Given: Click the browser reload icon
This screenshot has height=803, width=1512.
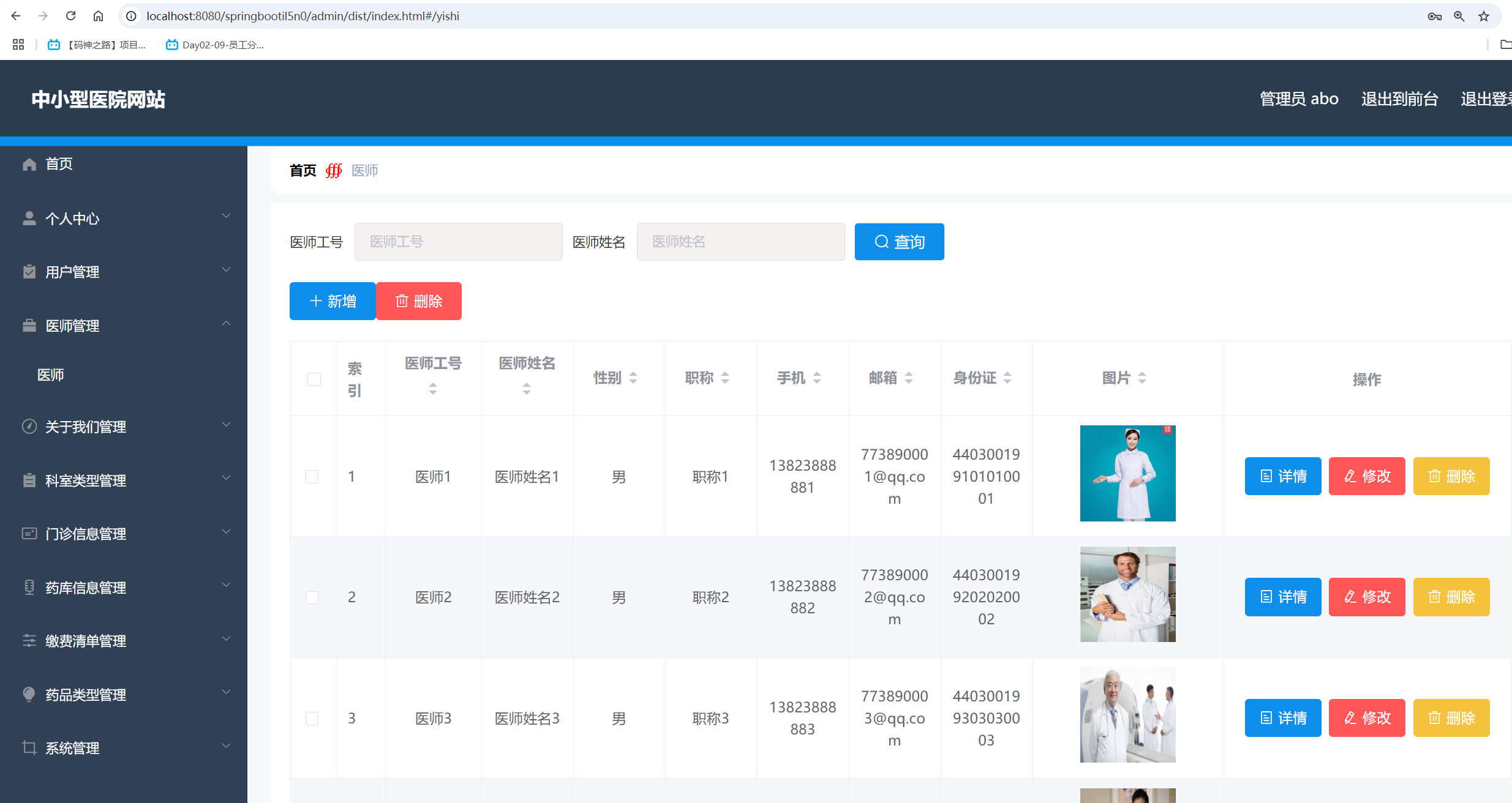Looking at the screenshot, I should pyautogui.click(x=70, y=16).
